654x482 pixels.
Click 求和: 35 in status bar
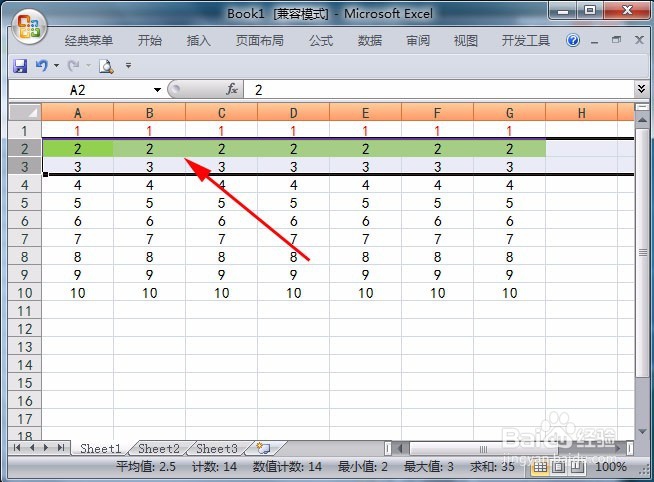pyautogui.click(x=493, y=467)
